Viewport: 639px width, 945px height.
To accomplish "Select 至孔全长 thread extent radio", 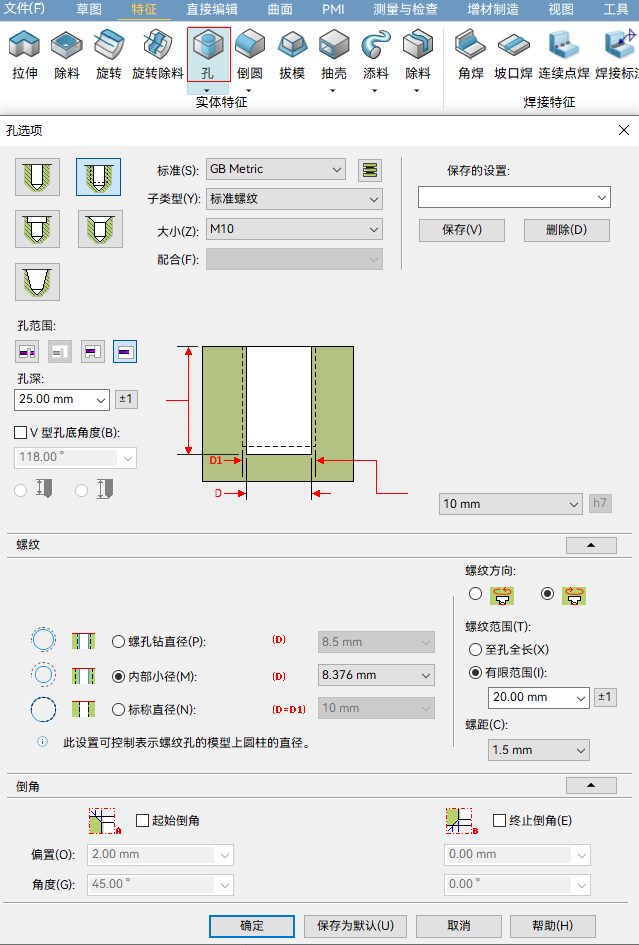I will click(x=476, y=650).
